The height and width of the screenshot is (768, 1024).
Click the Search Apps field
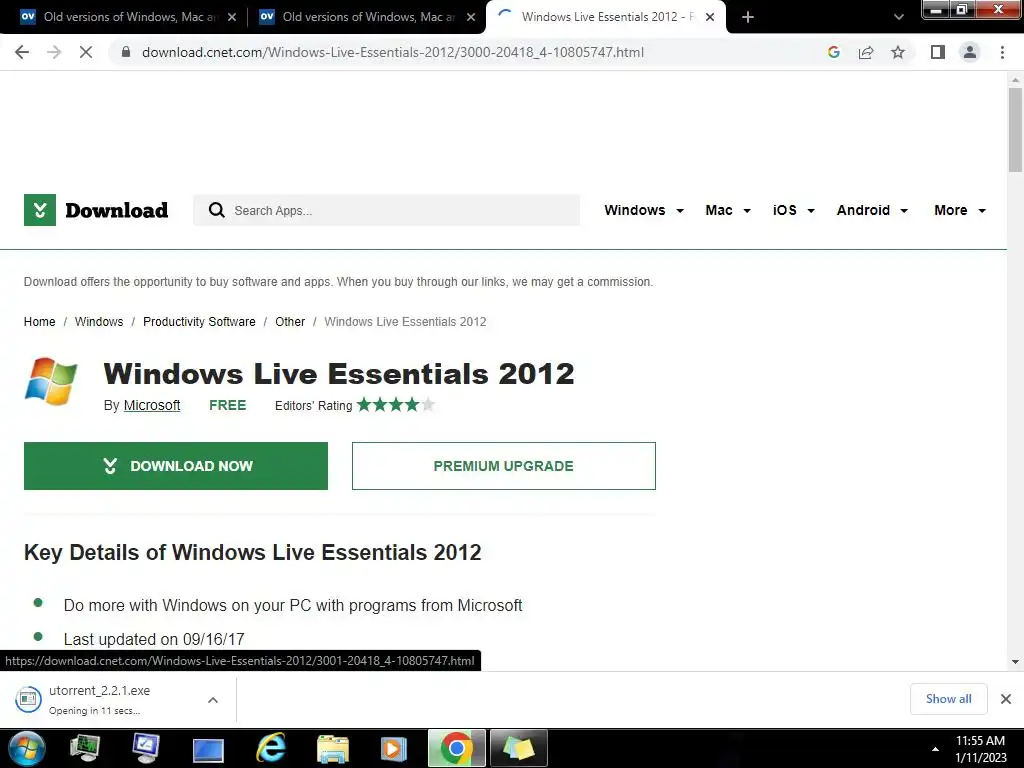click(387, 210)
